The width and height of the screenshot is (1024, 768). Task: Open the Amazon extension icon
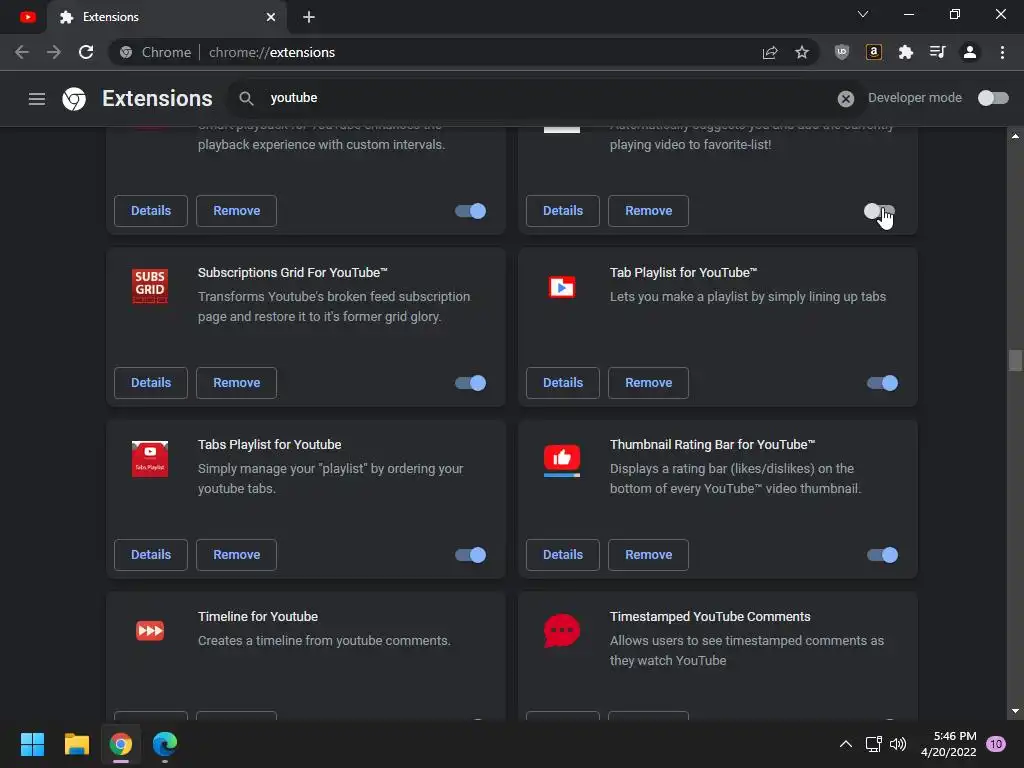click(874, 52)
